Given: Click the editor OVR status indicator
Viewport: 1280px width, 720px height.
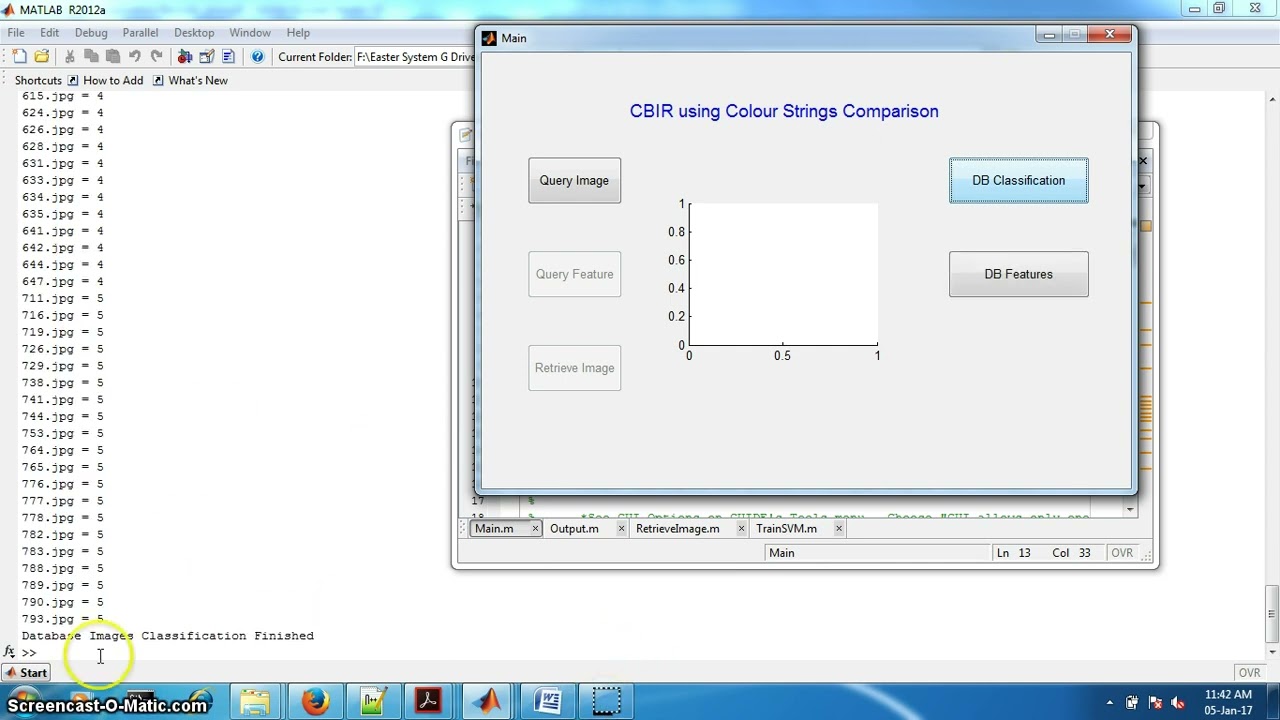Looking at the screenshot, I should (x=1122, y=553).
